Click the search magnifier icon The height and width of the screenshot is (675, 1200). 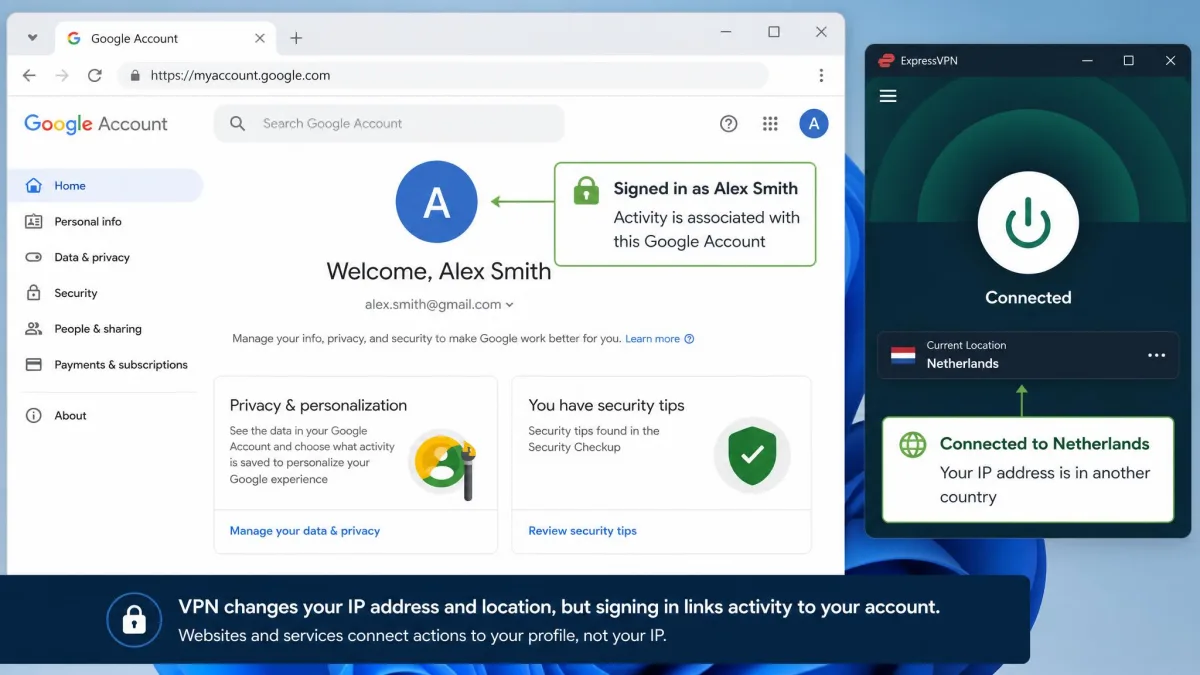[237, 123]
